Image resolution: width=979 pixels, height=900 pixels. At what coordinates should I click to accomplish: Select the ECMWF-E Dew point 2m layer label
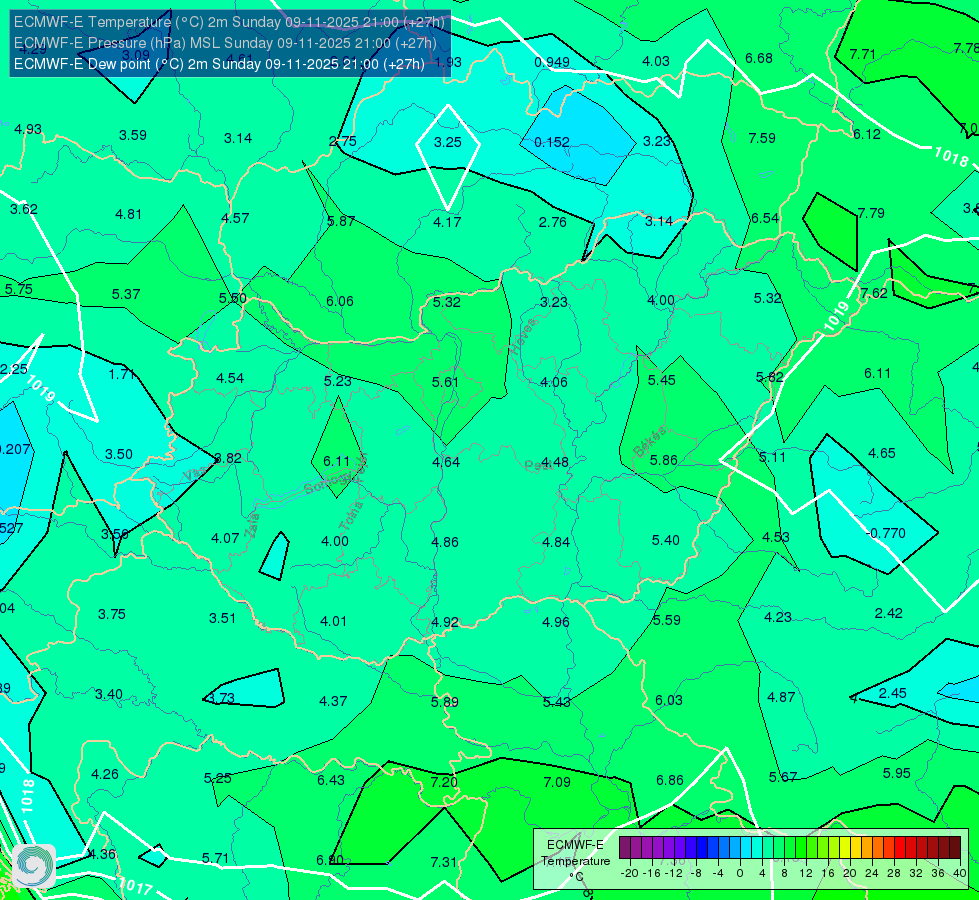(x=219, y=64)
